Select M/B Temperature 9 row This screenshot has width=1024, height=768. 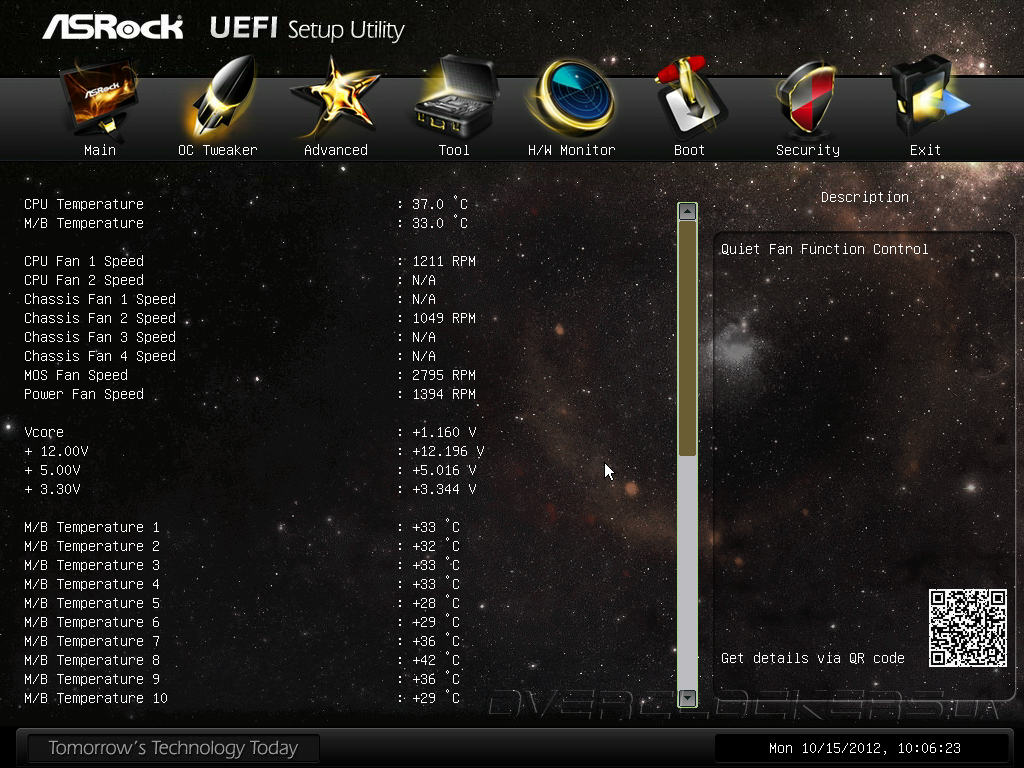pyautogui.click(x=242, y=679)
